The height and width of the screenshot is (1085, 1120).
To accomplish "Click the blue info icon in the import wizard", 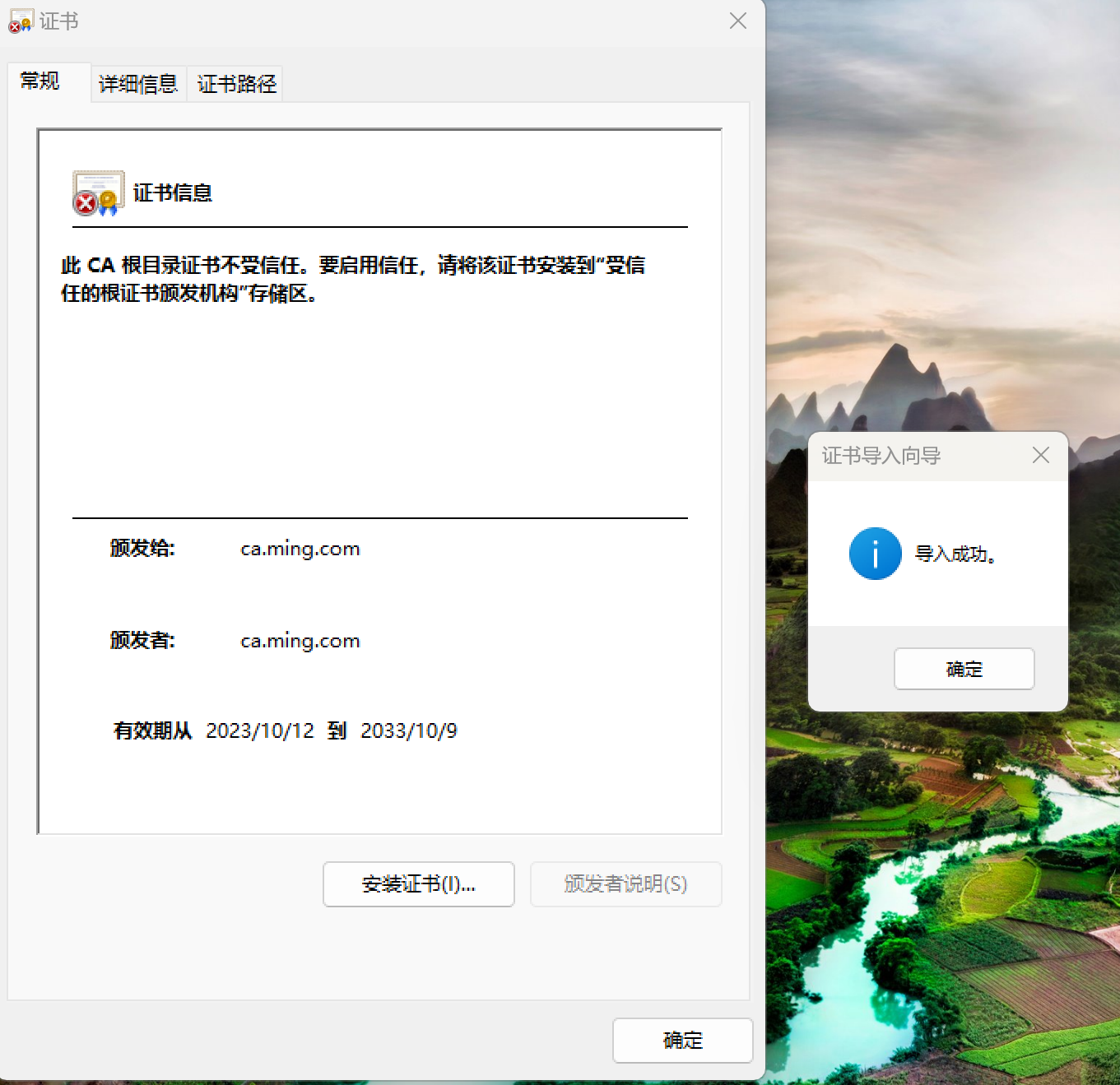I will (875, 554).
